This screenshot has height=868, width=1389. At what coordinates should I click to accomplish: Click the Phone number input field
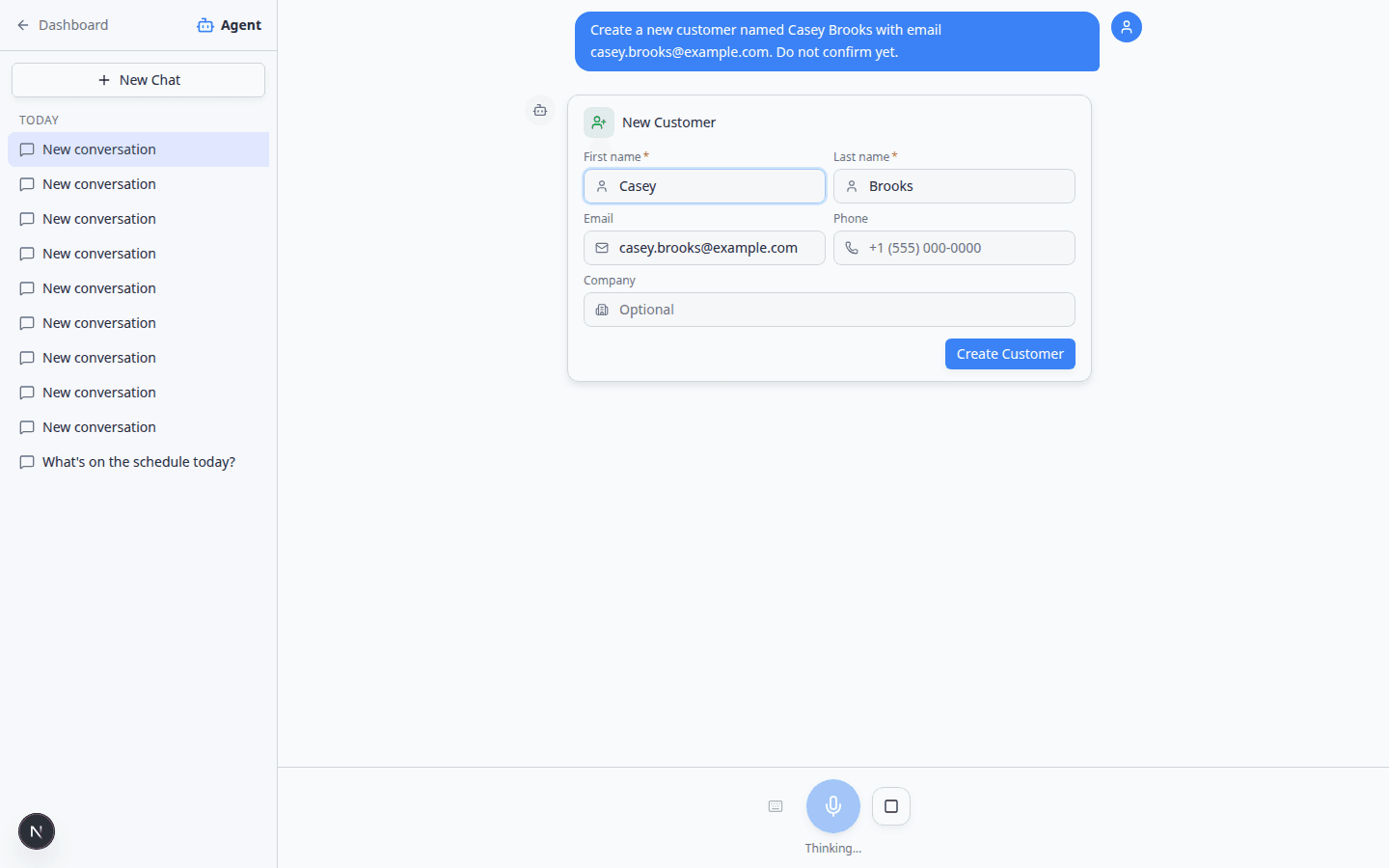point(954,248)
